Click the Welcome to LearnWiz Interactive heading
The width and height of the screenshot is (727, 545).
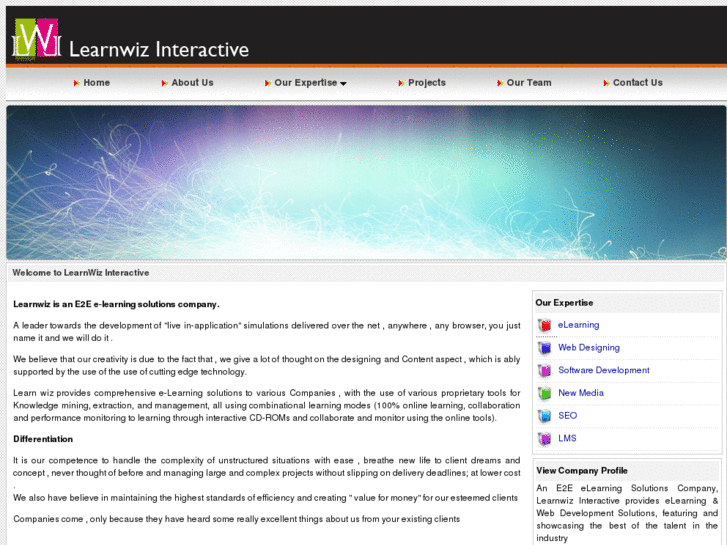(81, 273)
